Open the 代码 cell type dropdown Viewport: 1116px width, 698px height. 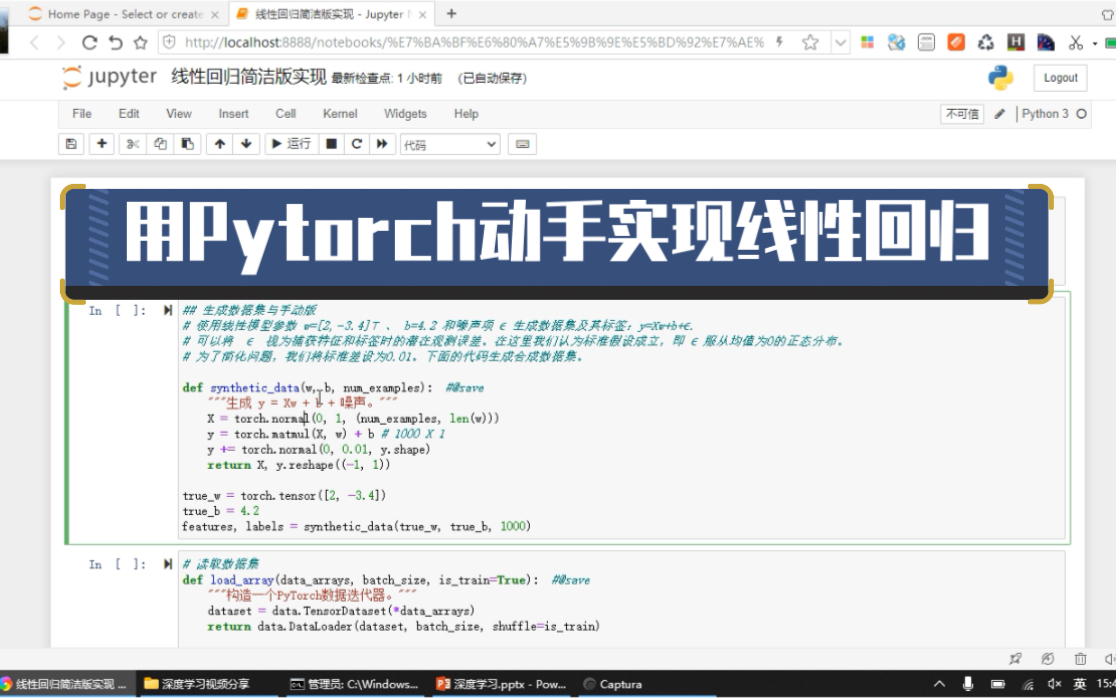coord(450,144)
